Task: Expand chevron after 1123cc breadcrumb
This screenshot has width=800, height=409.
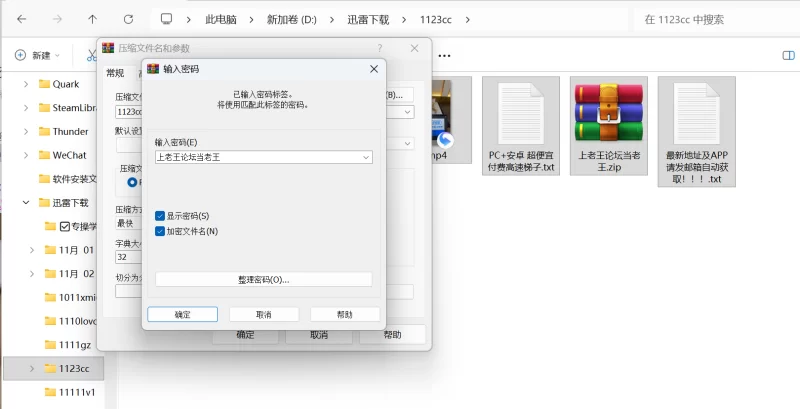Action: tap(468, 19)
